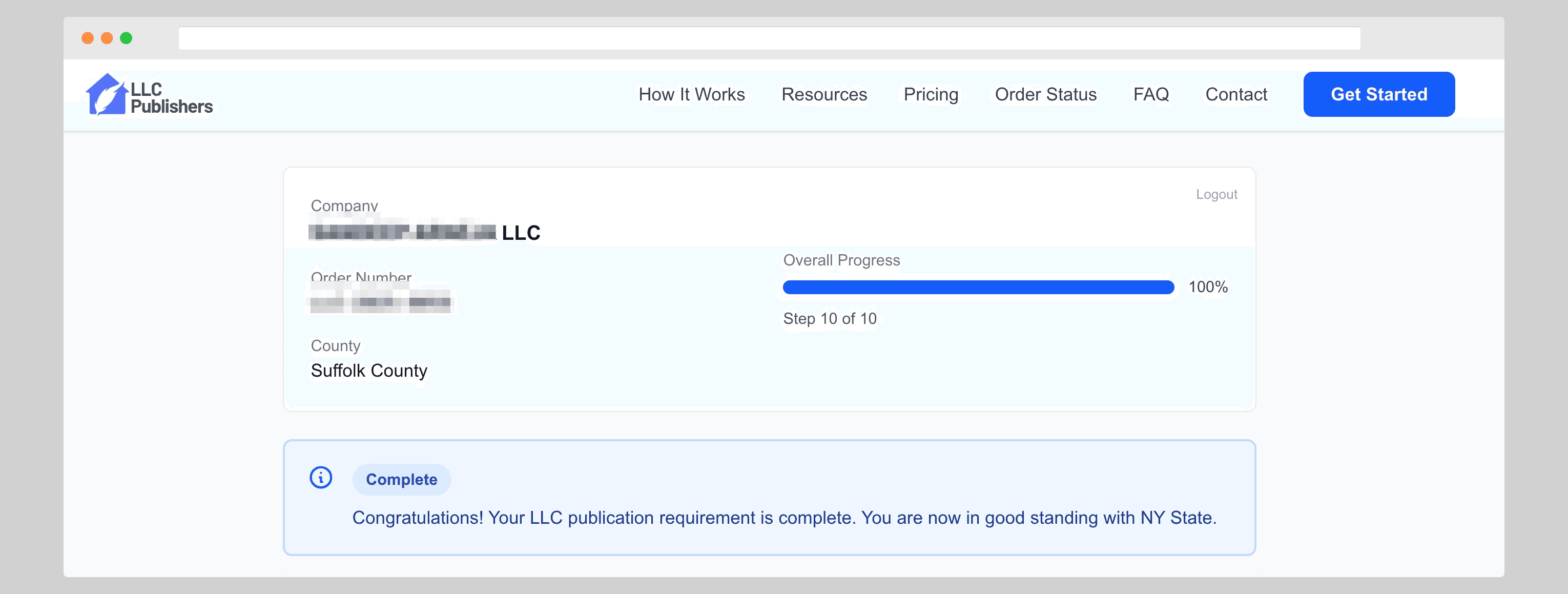This screenshot has height=594, width=1568.
Task: Navigate to the Contact page
Action: point(1236,94)
